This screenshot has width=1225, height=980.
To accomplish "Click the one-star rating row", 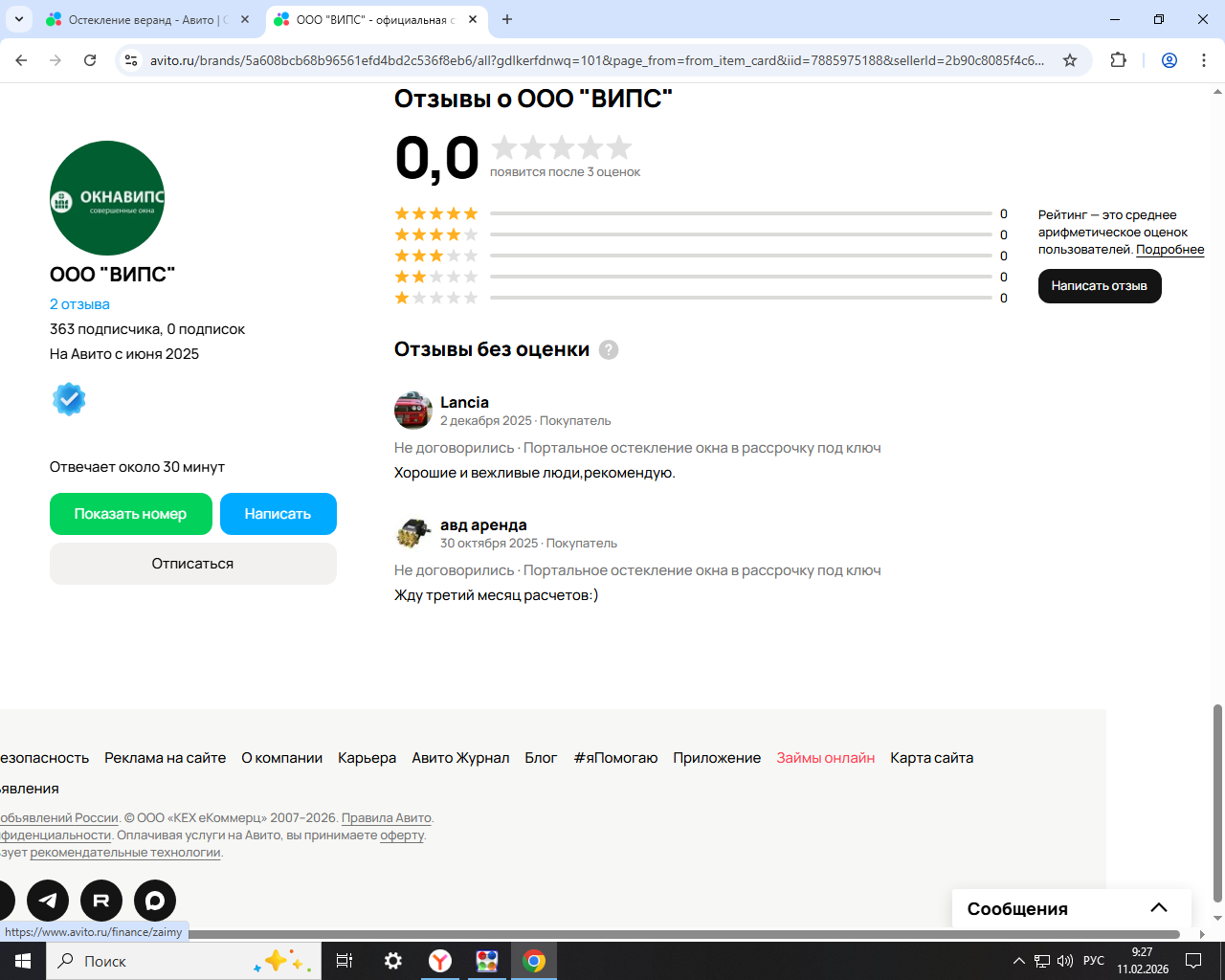I will click(x=701, y=298).
